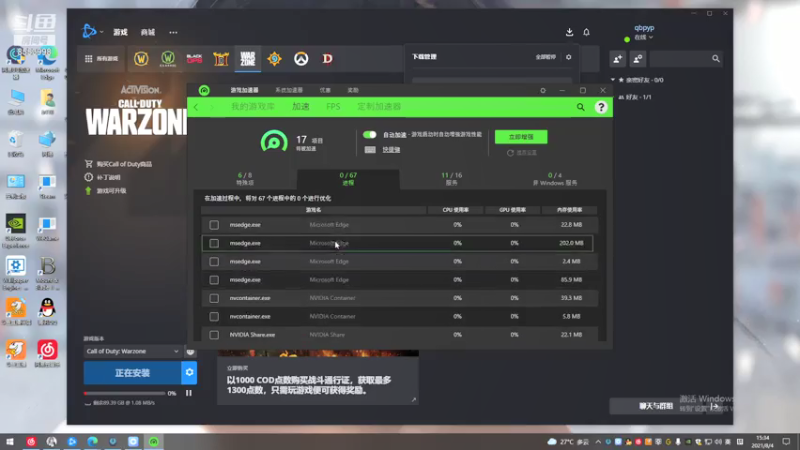Open 补丁说明 patch notes link

[108, 178]
